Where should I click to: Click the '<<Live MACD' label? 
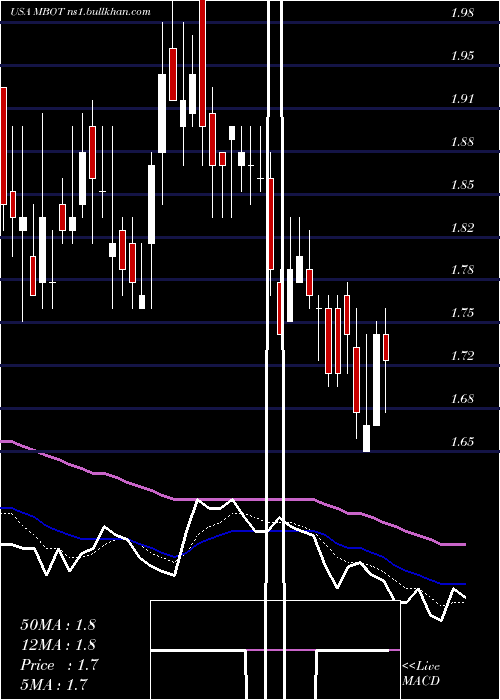(x=421, y=673)
